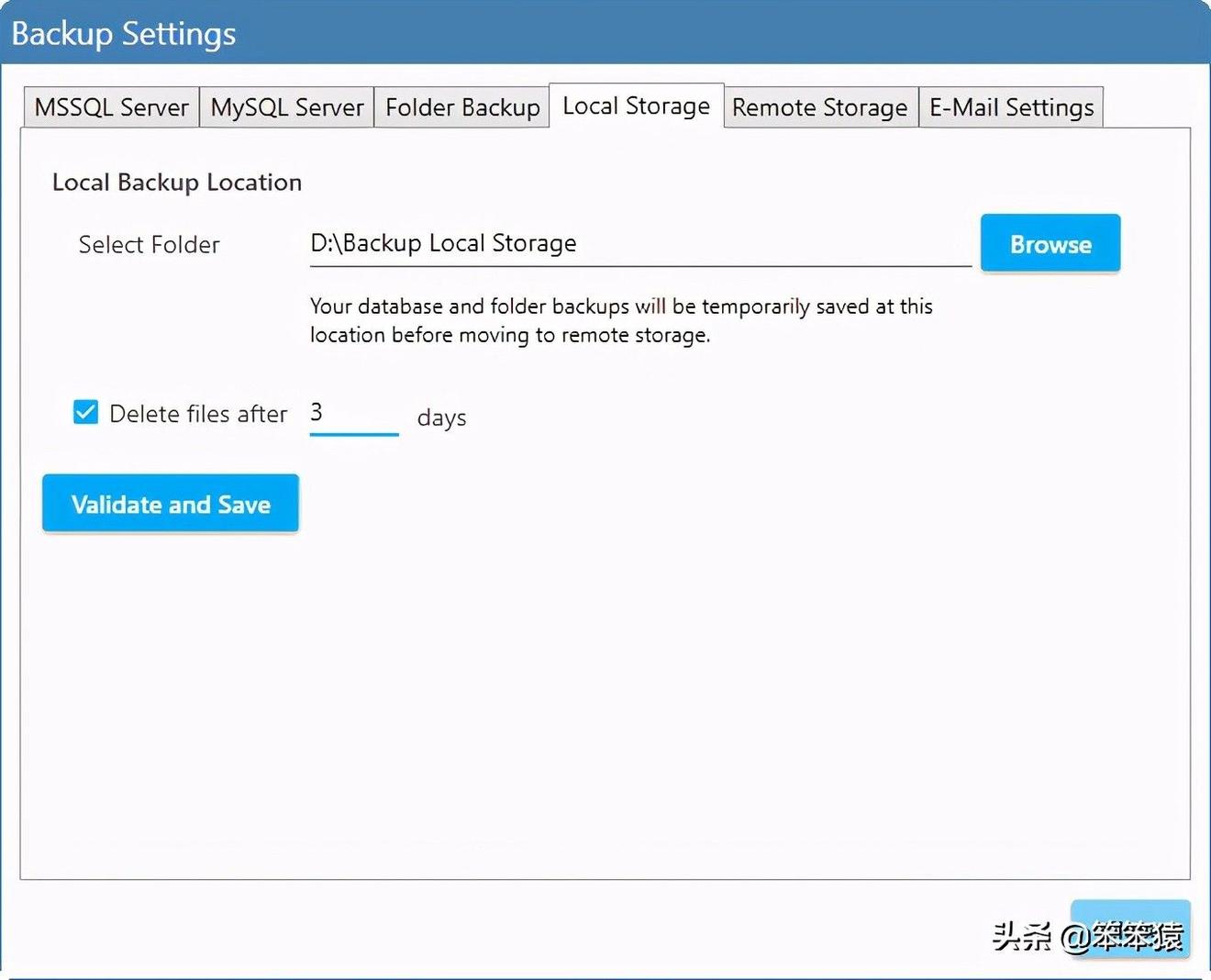The width and height of the screenshot is (1211, 980).
Task: Select the D:\Backup Local Storage path text
Action: [x=442, y=242]
